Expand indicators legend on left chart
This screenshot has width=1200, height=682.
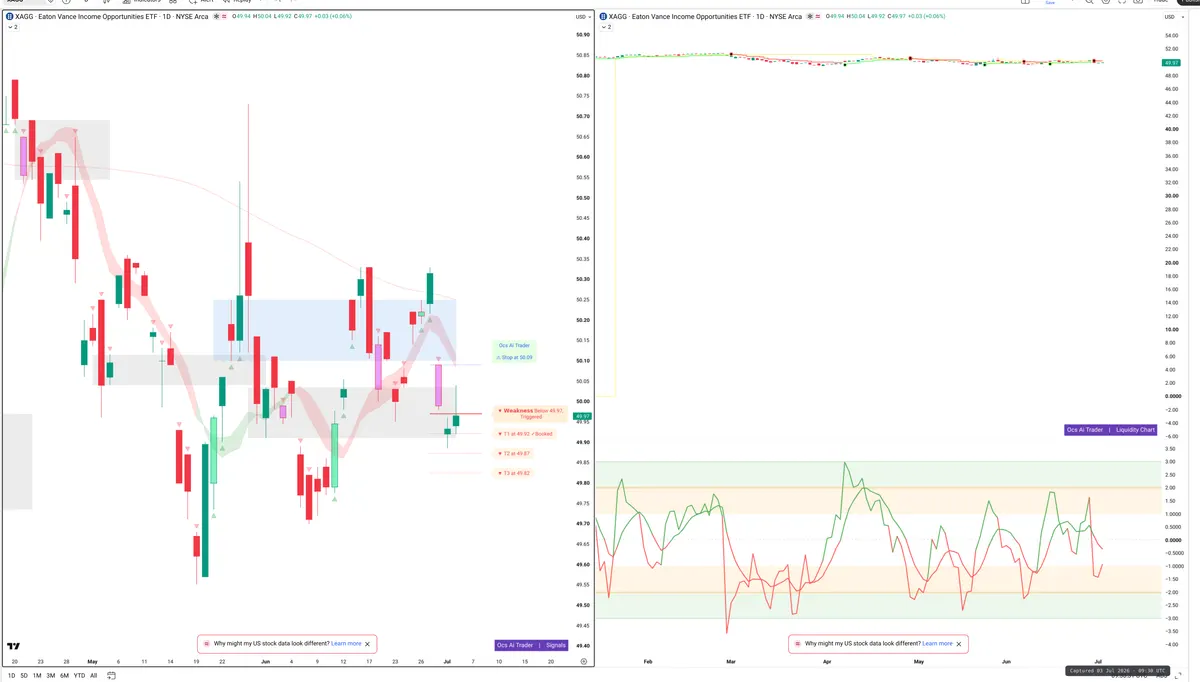coord(11,28)
